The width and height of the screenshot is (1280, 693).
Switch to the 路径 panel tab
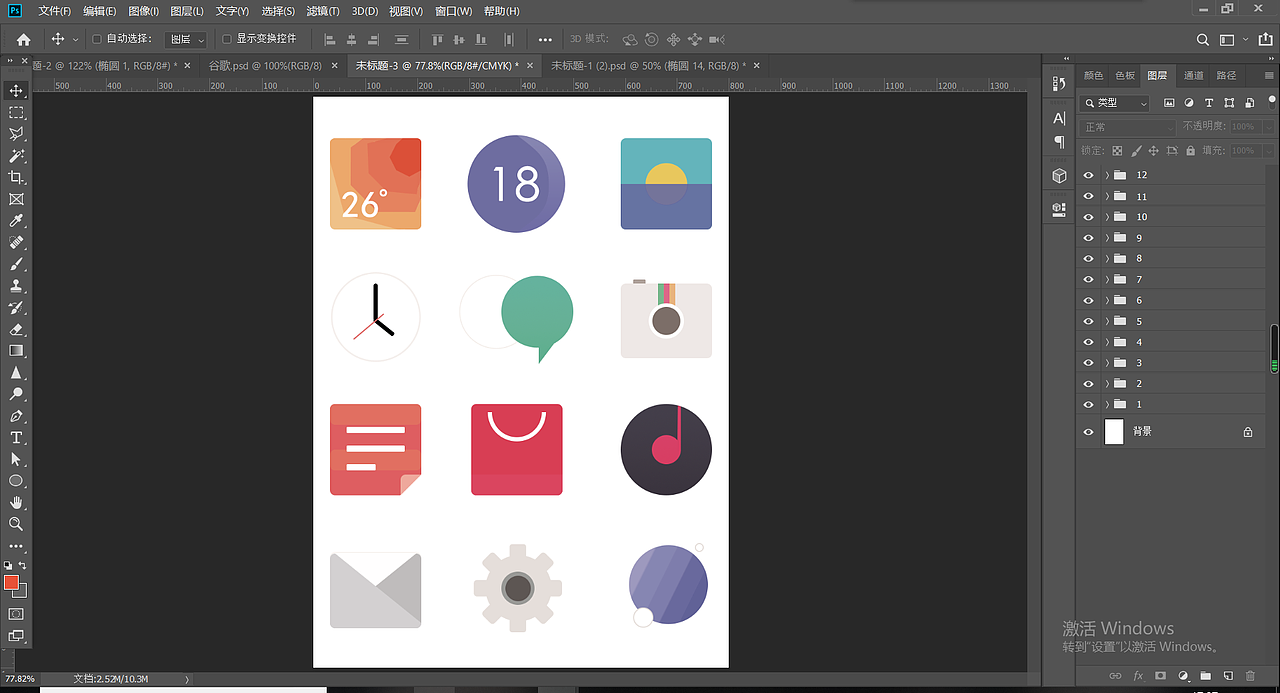[1226, 75]
